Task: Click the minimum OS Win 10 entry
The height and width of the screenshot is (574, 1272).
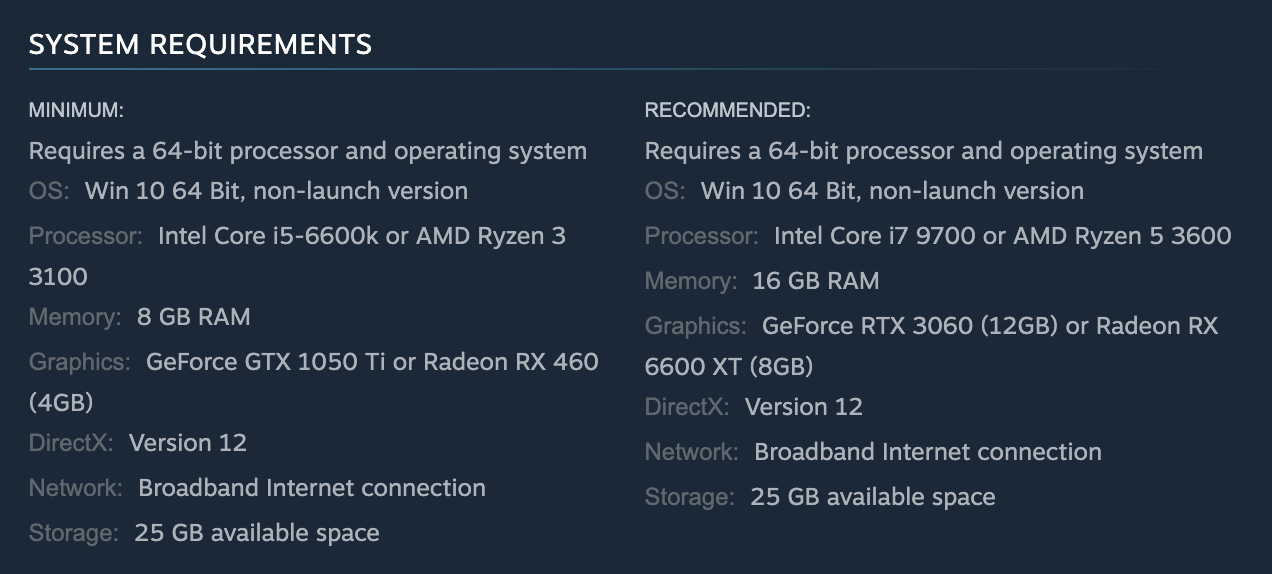Action: tap(276, 190)
